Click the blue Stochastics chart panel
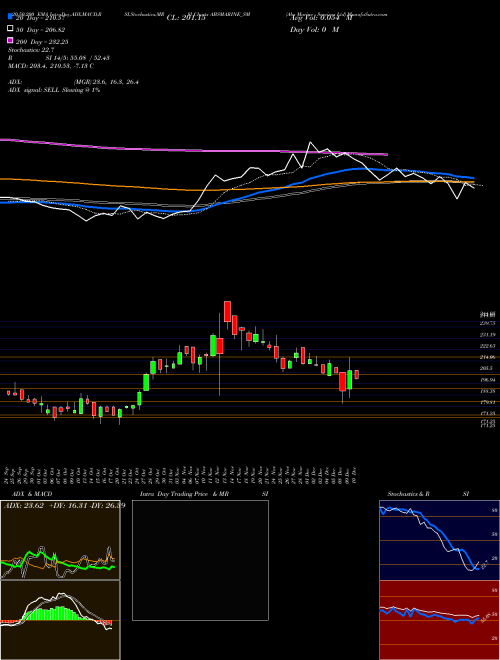Image resolution: width=500 pixels, height=660 pixels. (439, 540)
